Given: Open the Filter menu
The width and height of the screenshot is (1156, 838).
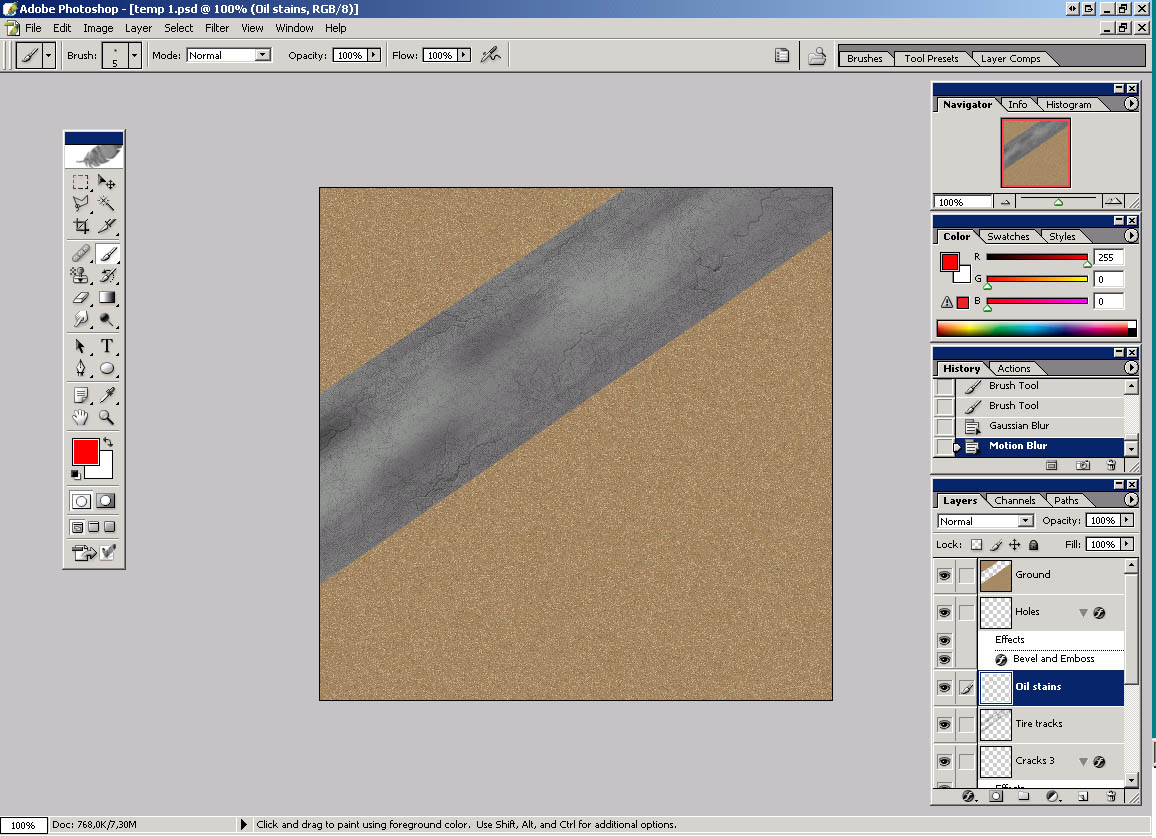Looking at the screenshot, I should [217, 28].
